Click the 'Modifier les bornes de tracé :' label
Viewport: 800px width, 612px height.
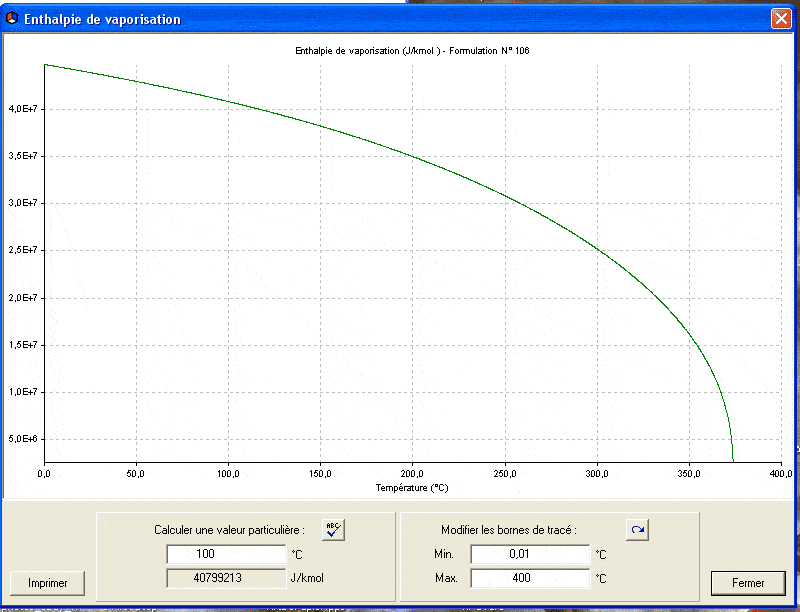click(x=509, y=530)
